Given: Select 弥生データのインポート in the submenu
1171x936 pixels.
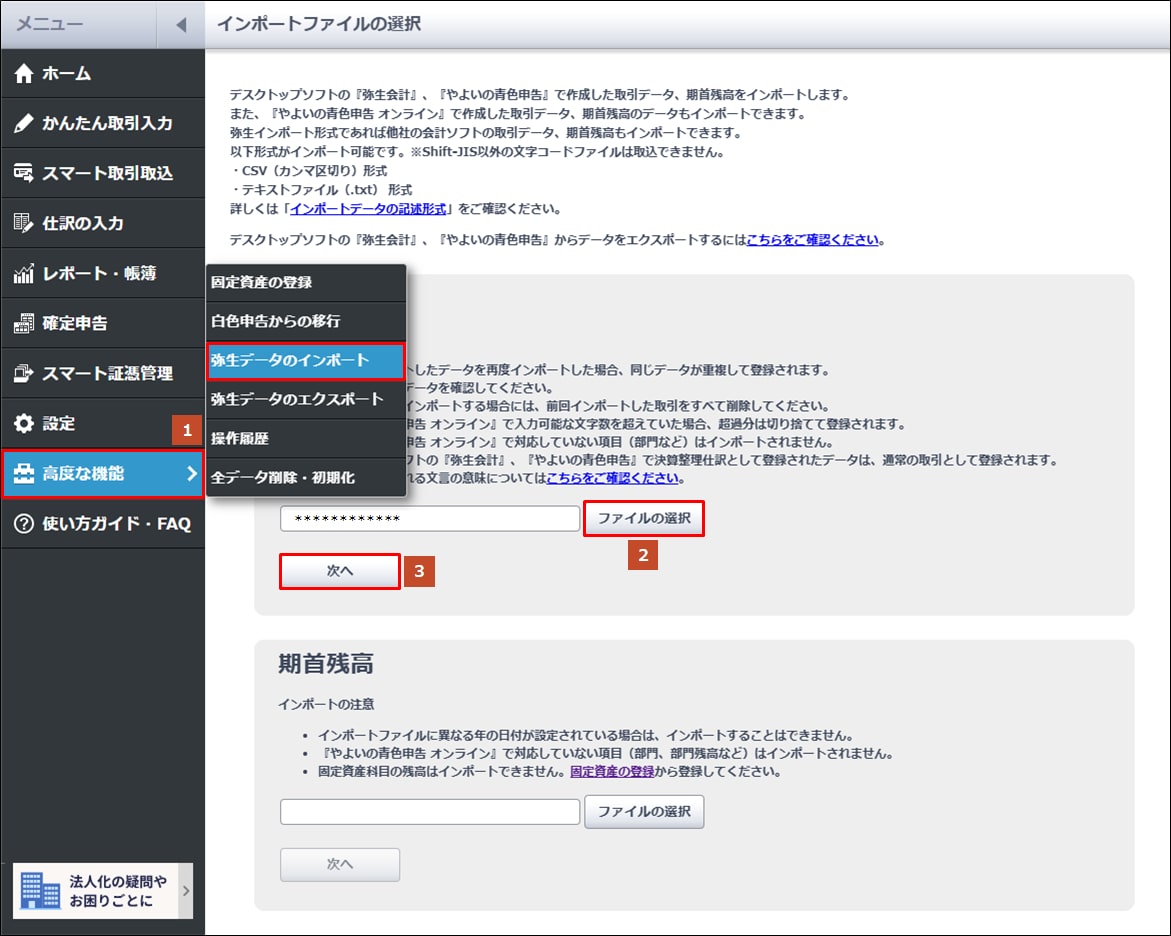Looking at the screenshot, I should click(305, 361).
